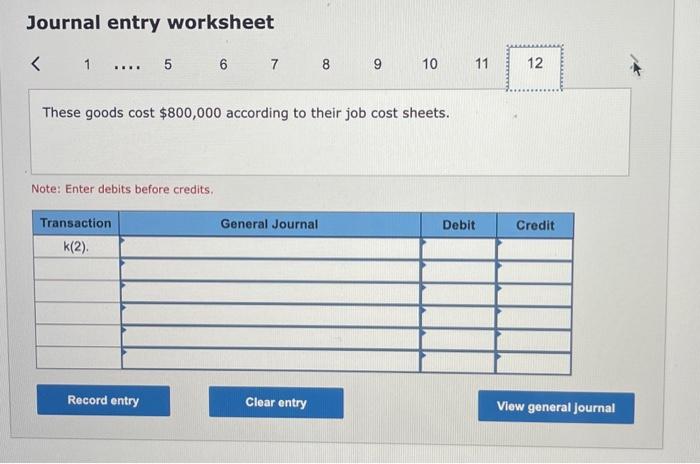Click the Journal entry worksheet heading
Image resolution: width=700 pixels, height=464 pixels.
150,23
